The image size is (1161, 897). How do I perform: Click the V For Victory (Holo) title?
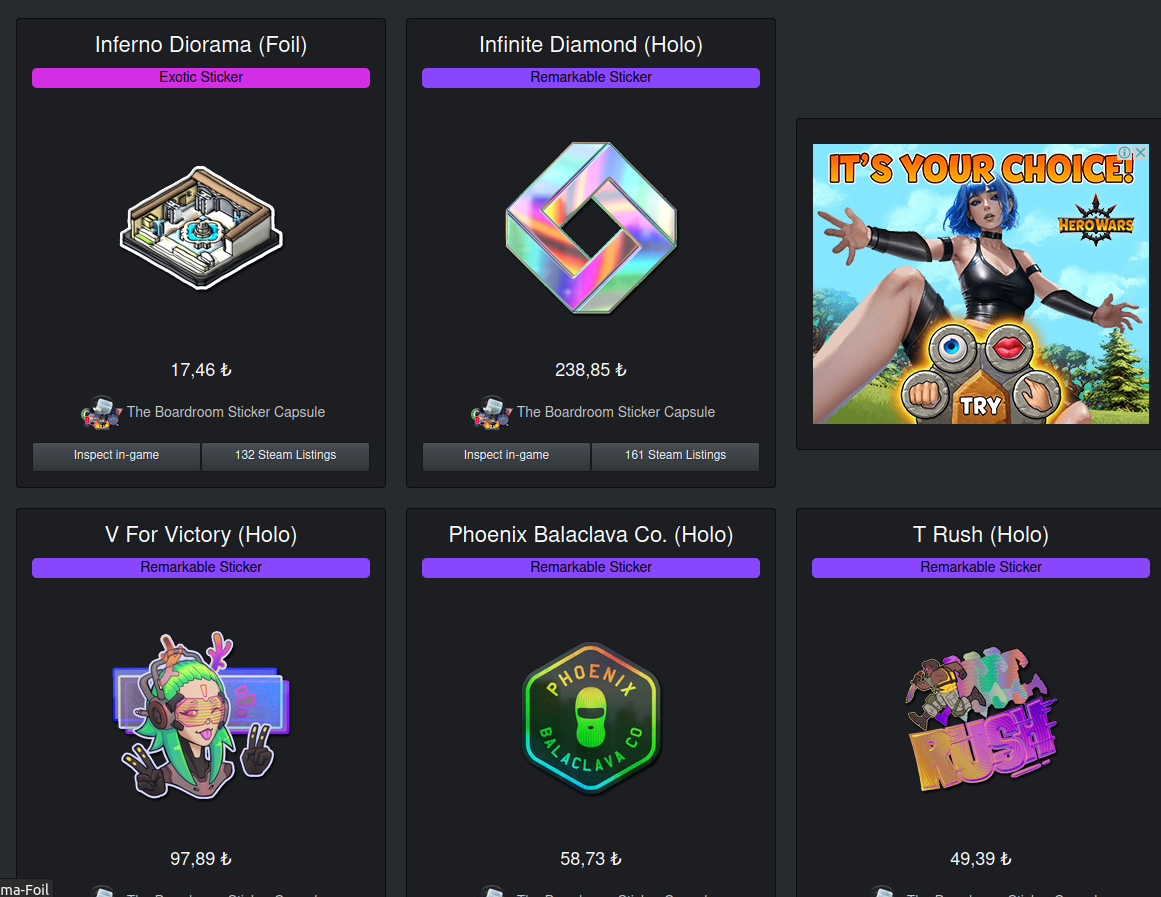pyautogui.click(x=201, y=534)
